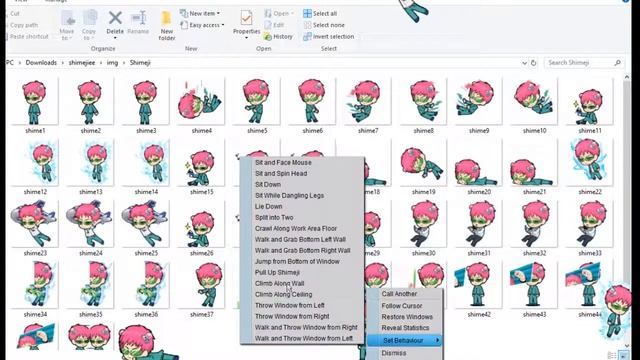Click Select none in ribbon

point(324,25)
